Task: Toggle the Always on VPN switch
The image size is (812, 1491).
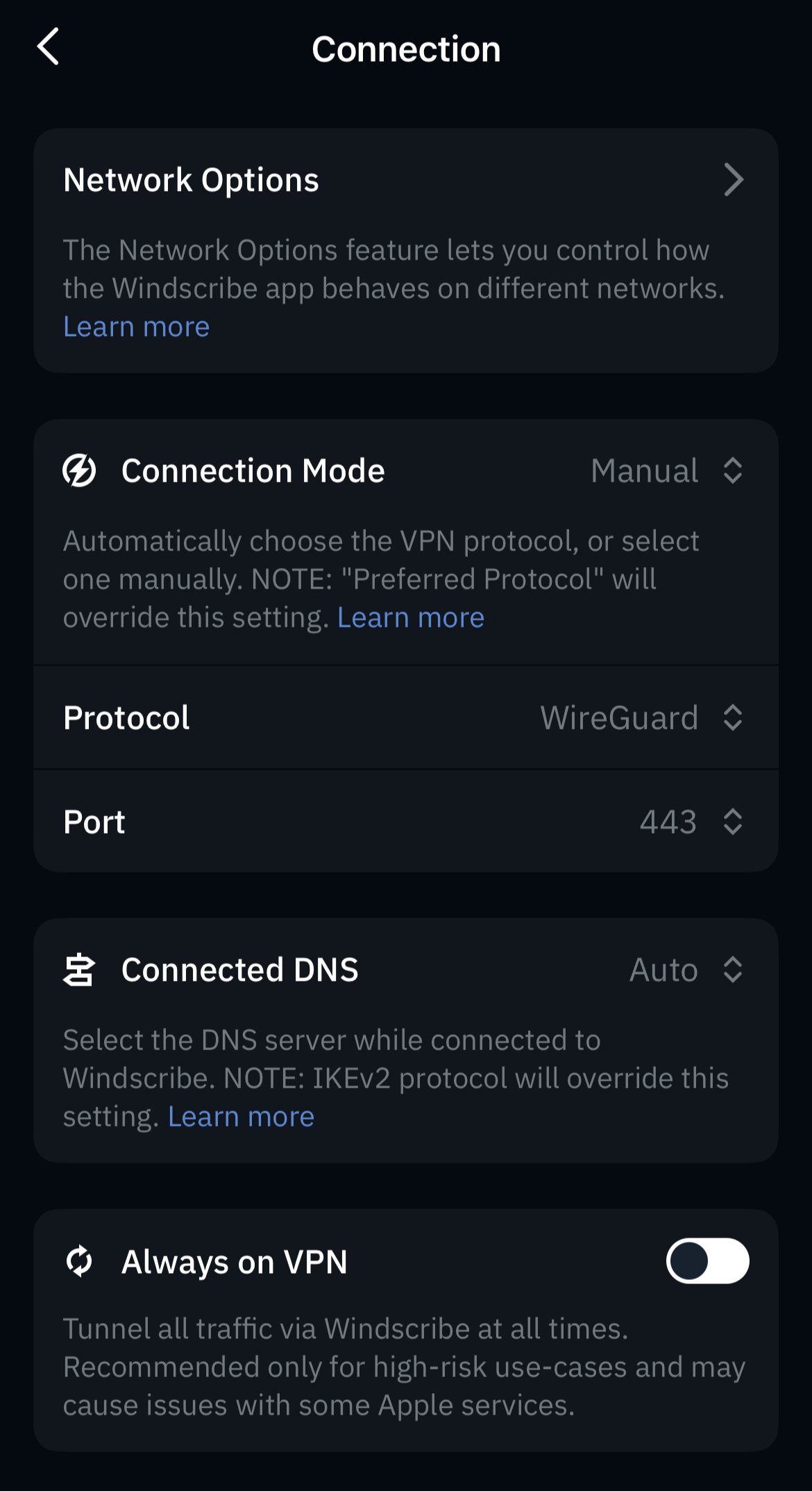Action: (707, 1261)
